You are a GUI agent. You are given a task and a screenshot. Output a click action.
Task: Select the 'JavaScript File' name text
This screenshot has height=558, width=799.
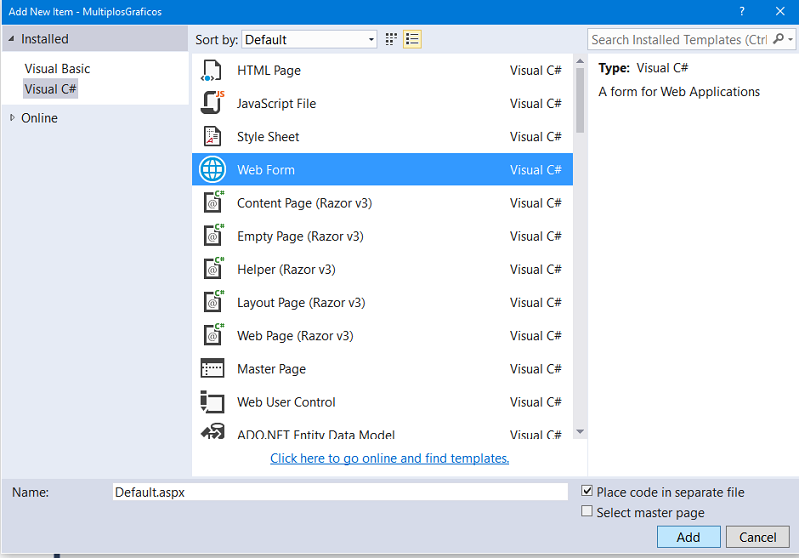click(276, 103)
